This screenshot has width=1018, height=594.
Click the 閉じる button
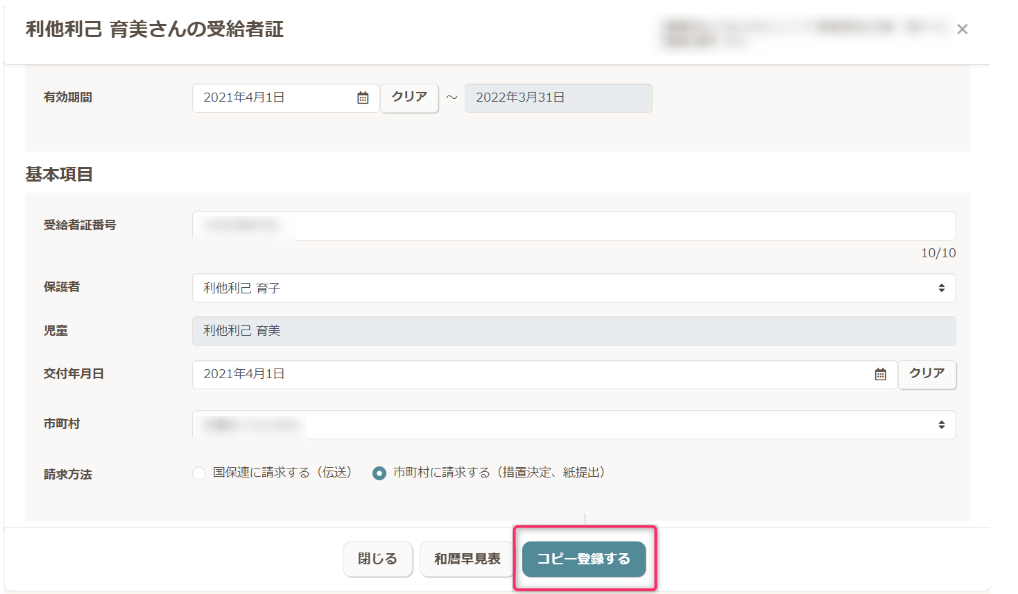coord(377,559)
